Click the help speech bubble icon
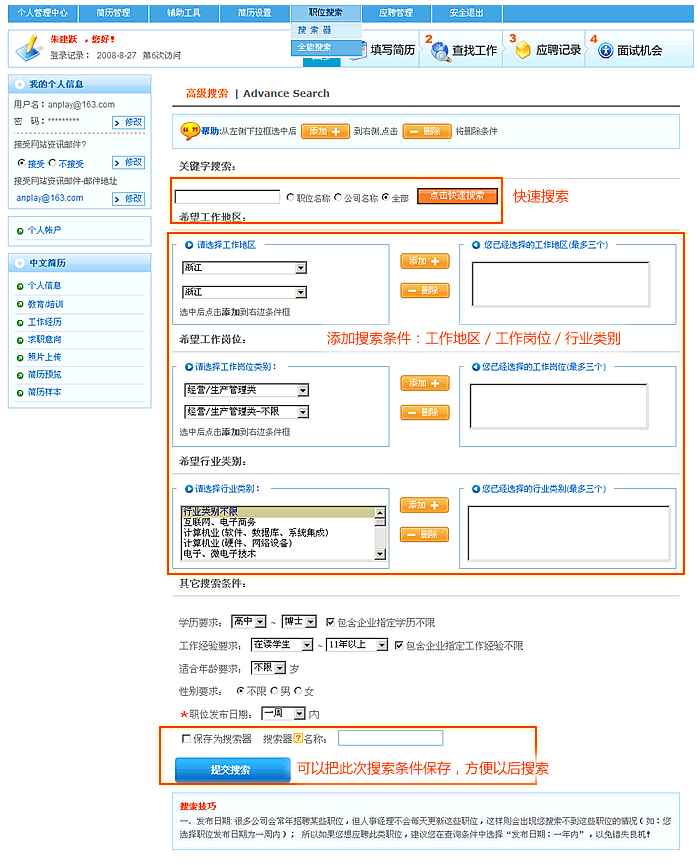This screenshot has width=700, height=865. pos(188,131)
